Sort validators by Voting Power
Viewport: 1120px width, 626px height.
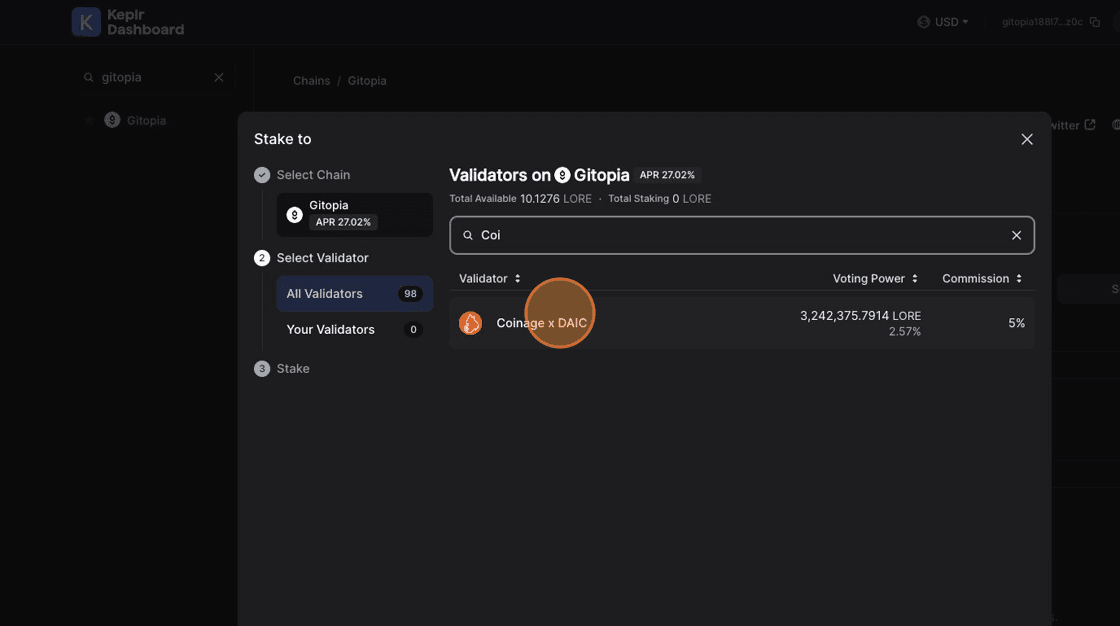tap(875, 279)
